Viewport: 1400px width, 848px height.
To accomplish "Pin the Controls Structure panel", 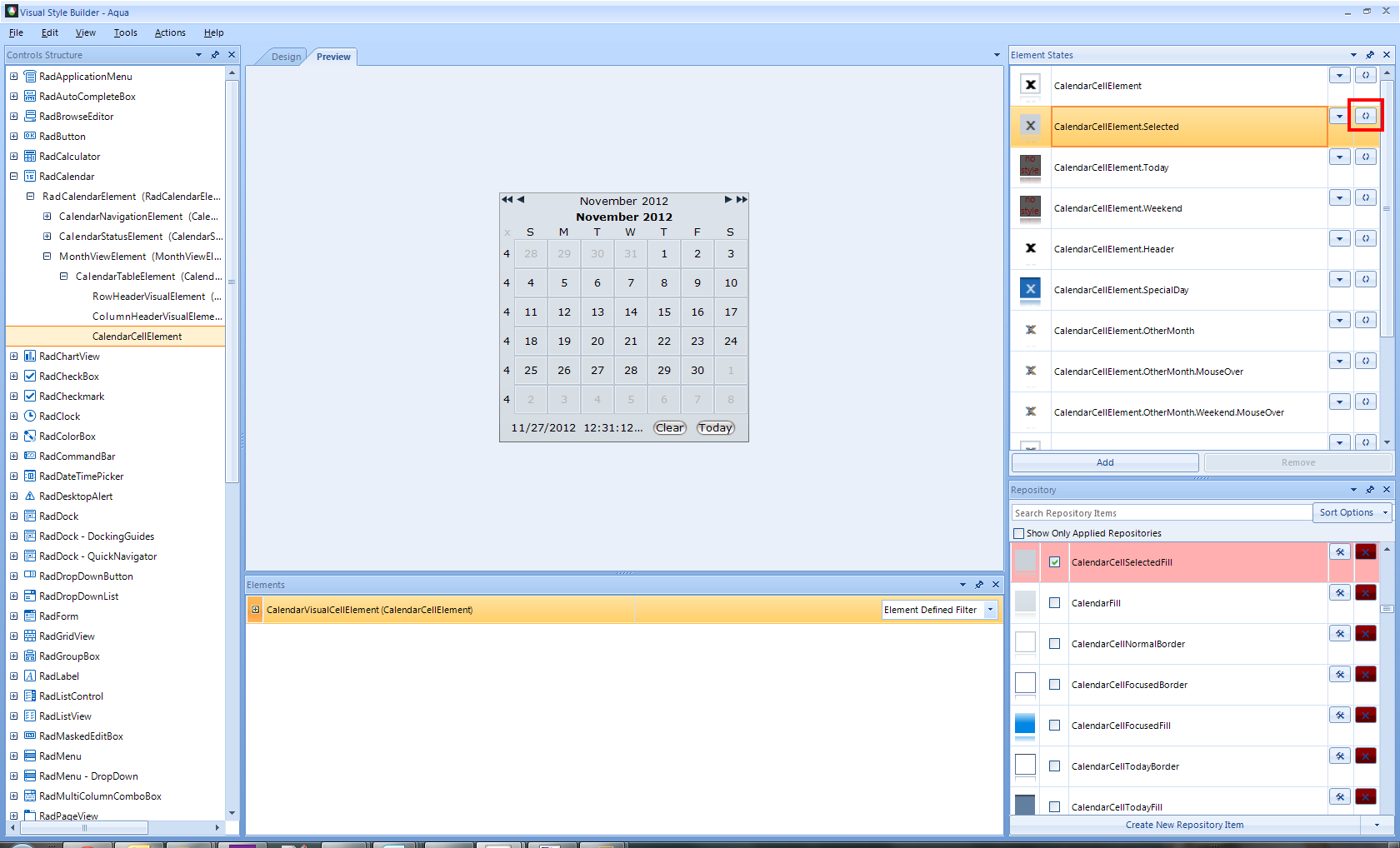I will 215,55.
